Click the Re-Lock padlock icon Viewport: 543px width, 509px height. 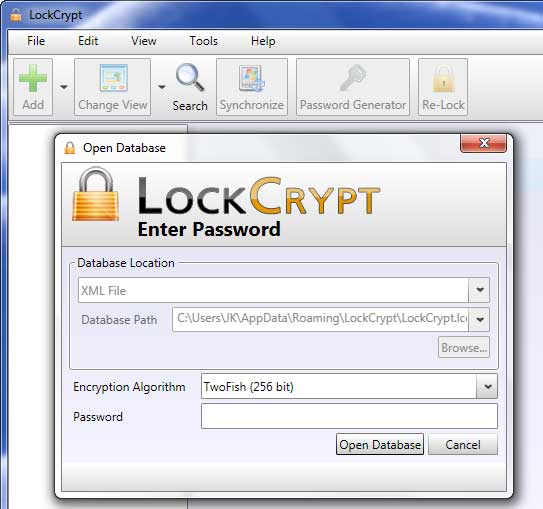[443, 78]
